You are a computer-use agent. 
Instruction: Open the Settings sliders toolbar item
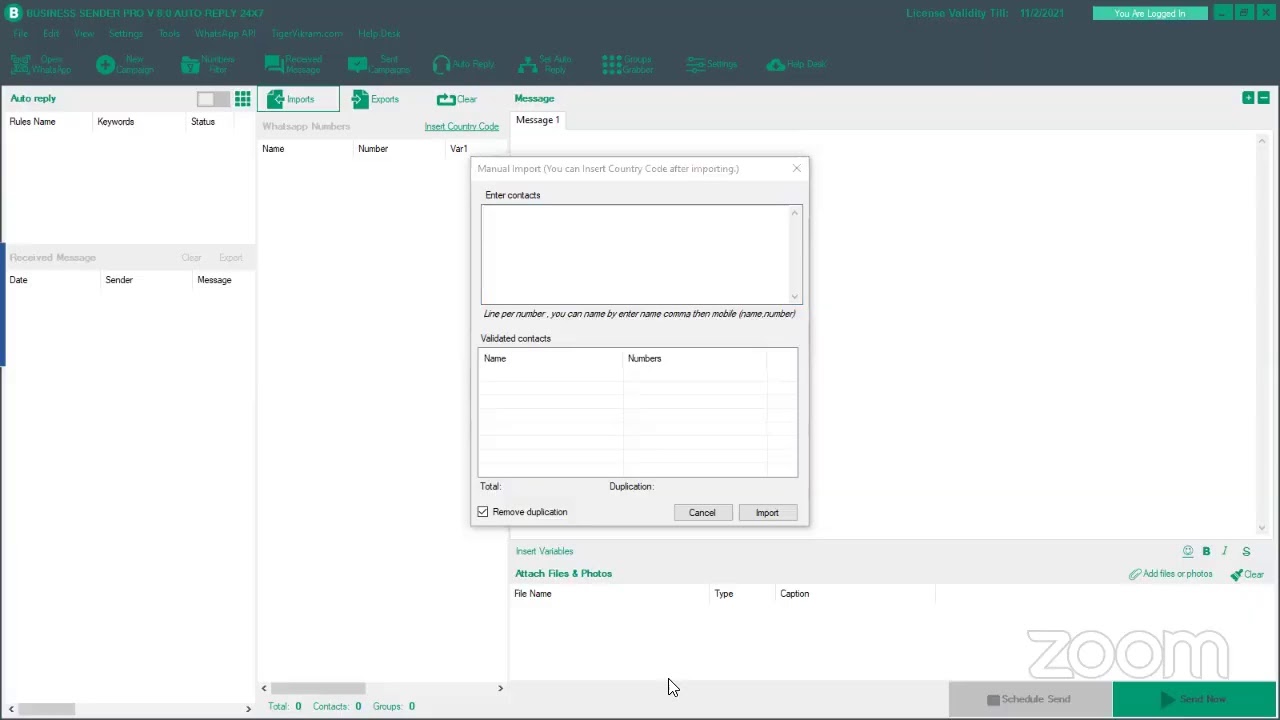(712, 64)
